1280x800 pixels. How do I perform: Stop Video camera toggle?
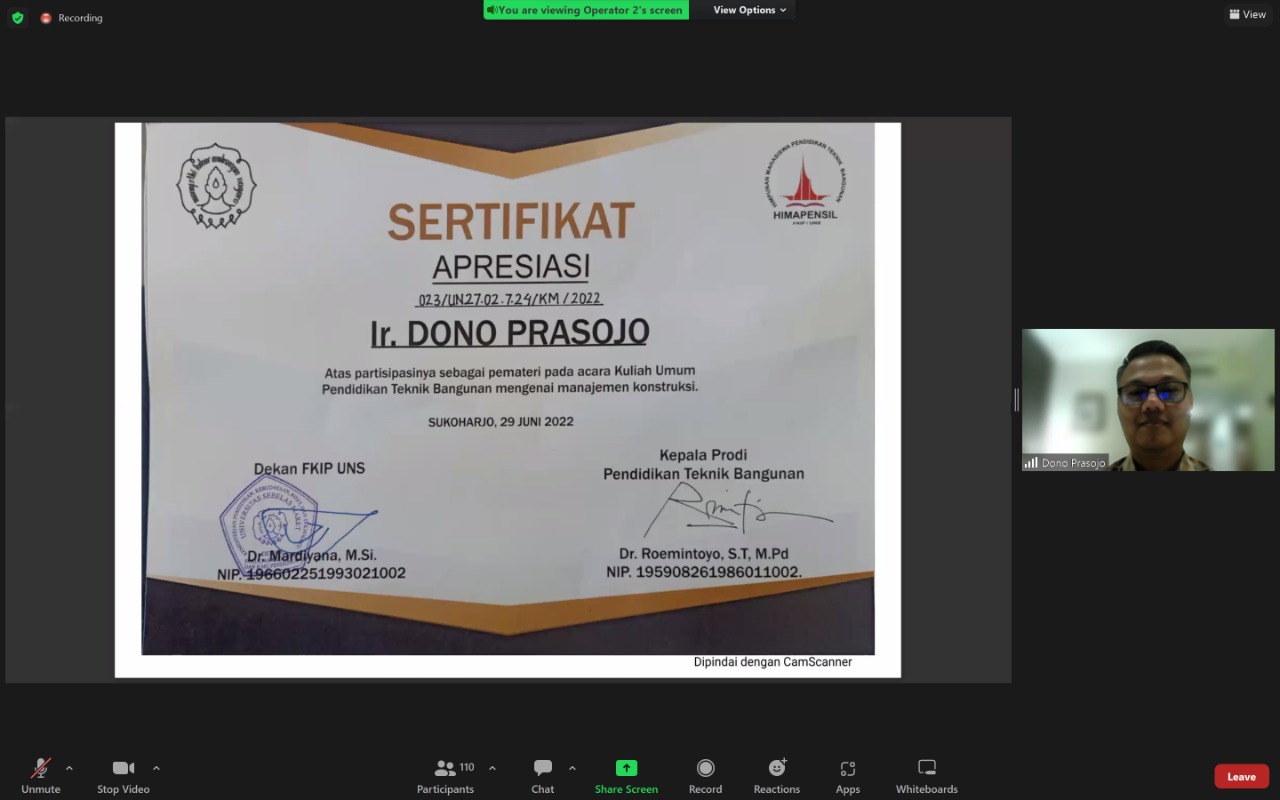[123, 775]
